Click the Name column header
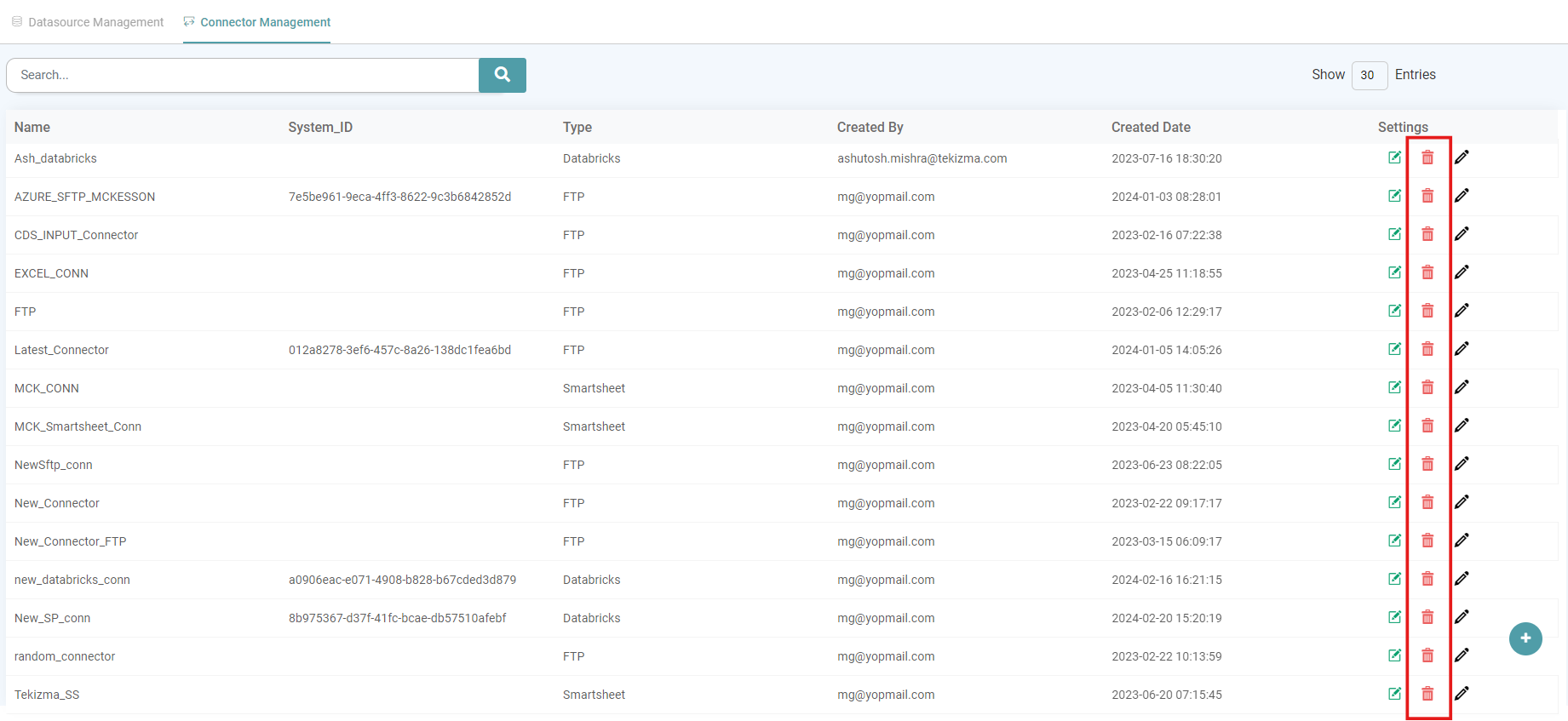This screenshot has width=1568, height=721. [x=32, y=127]
